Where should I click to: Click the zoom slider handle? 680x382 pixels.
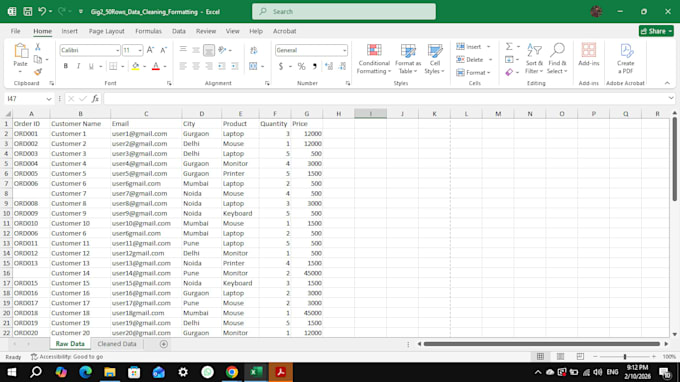tap(625, 356)
